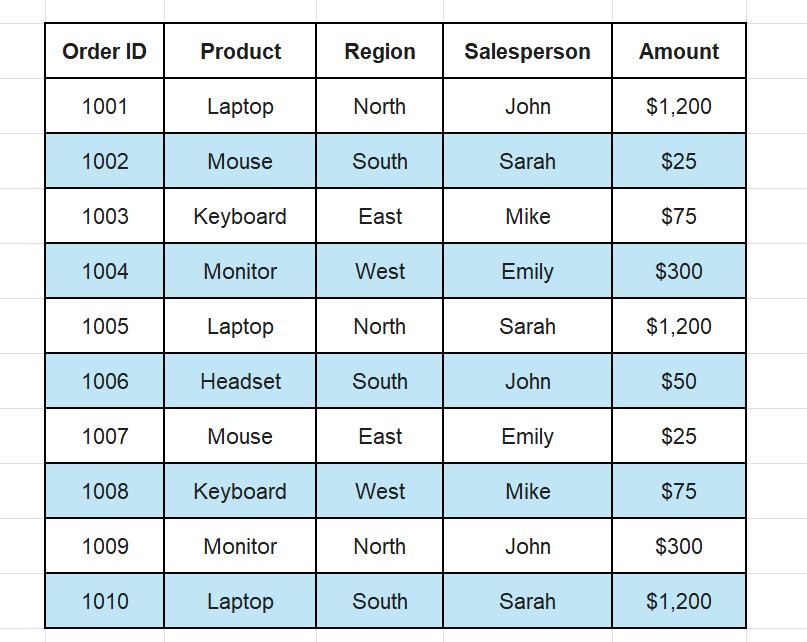The image size is (807, 642).
Task: Click the Headset product cell
Action: point(240,382)
